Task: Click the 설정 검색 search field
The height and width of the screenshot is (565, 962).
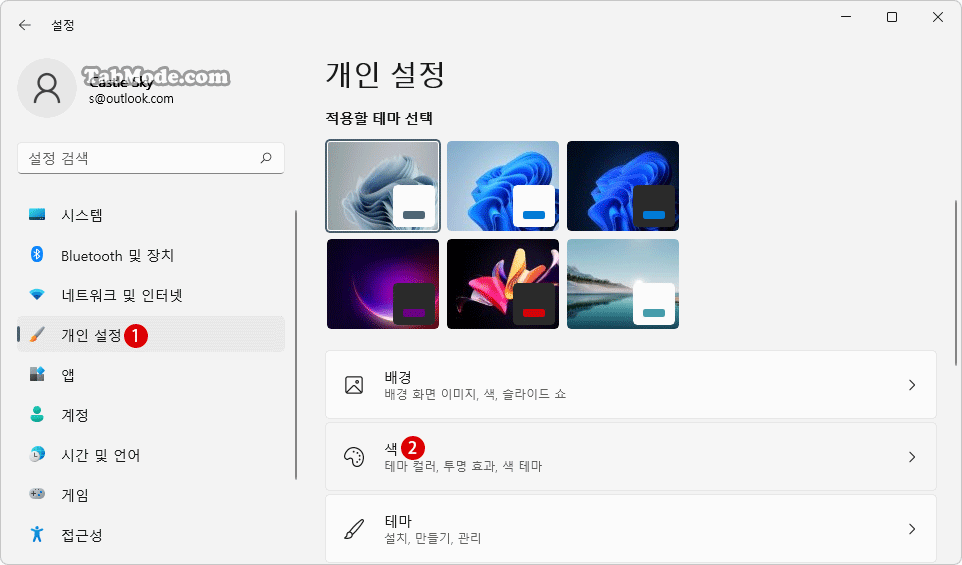Action: 151,158
